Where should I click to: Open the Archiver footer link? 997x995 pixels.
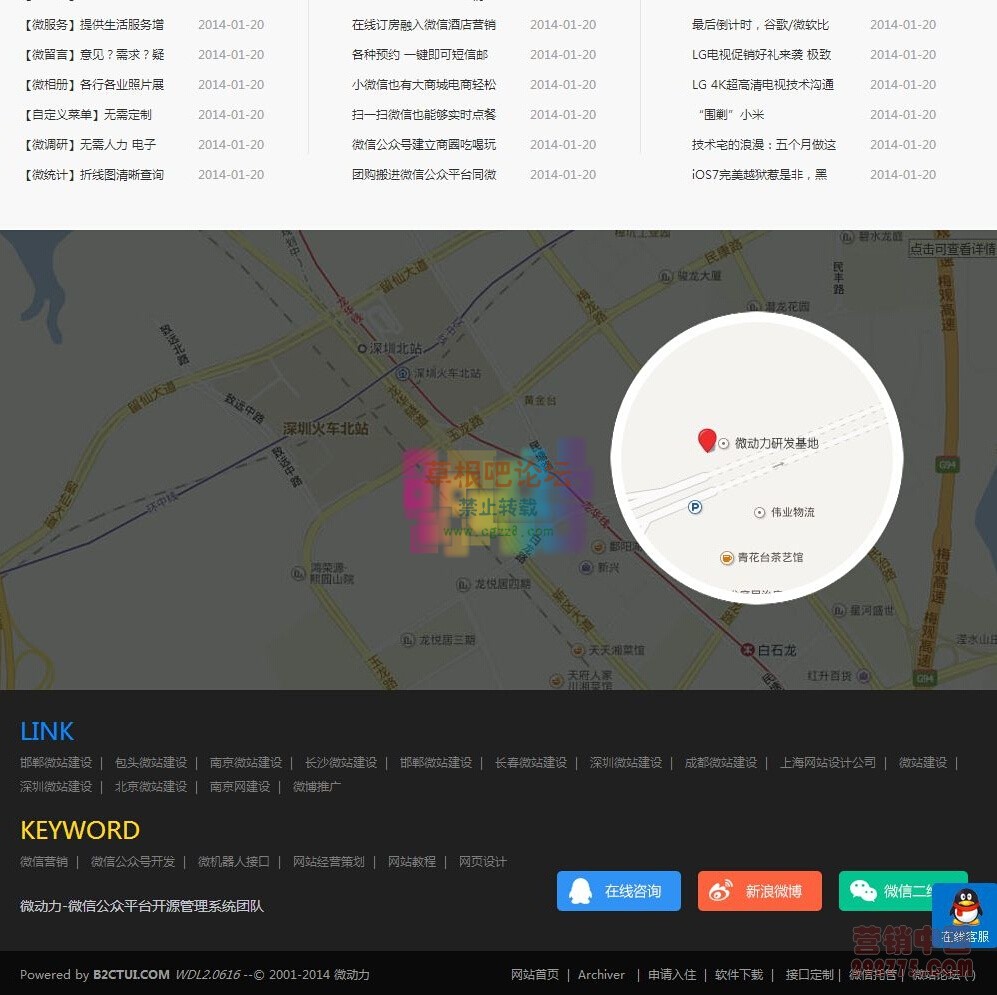pos(601,974)
